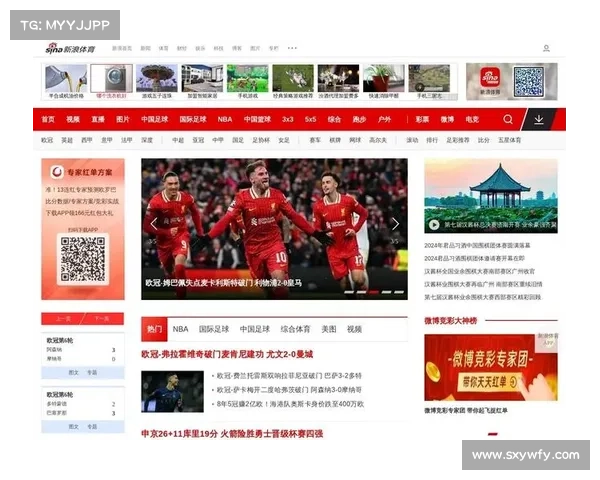Screen dimensions: 600x480
Task: Open headline 申京26+11库里19分 火箭险胜勇士
Action: coord(232,434)
